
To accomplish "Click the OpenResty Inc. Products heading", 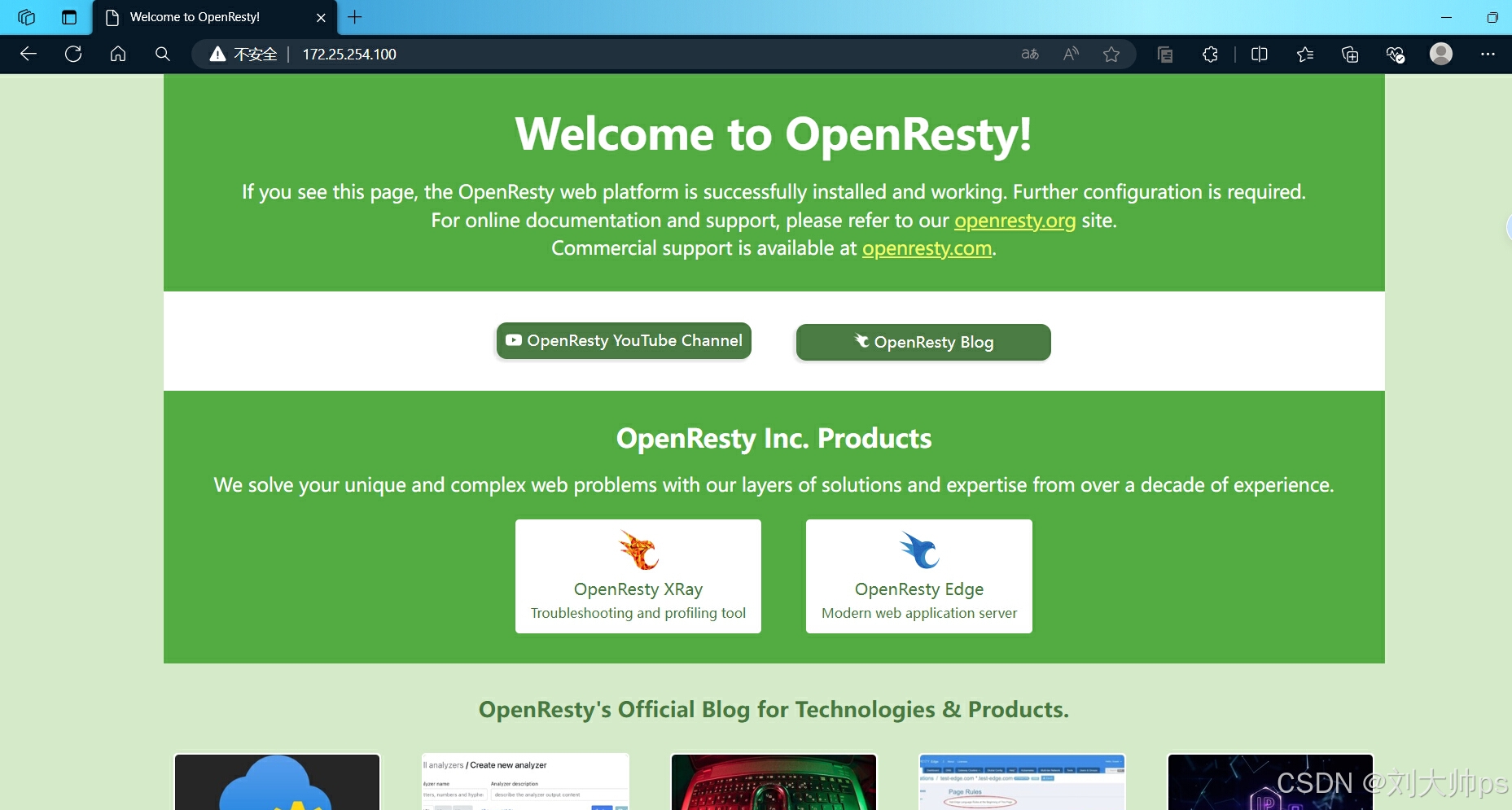I will pyautogui.click(x=774, y=439).
